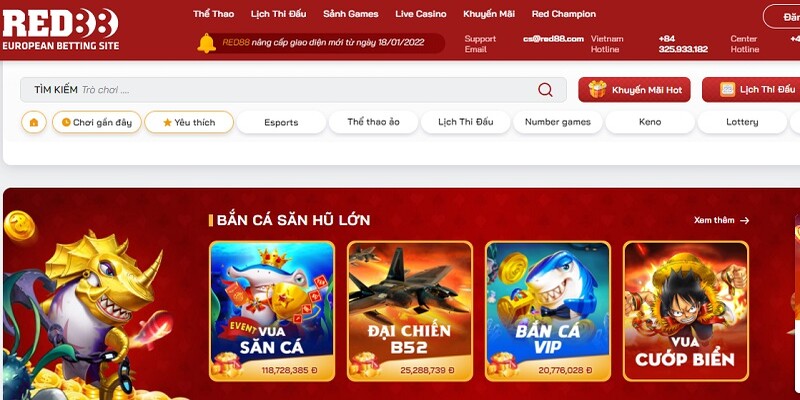Click the cs@red88.com support email
This screenshot has width=800, height=400.
tap(553, 39)
